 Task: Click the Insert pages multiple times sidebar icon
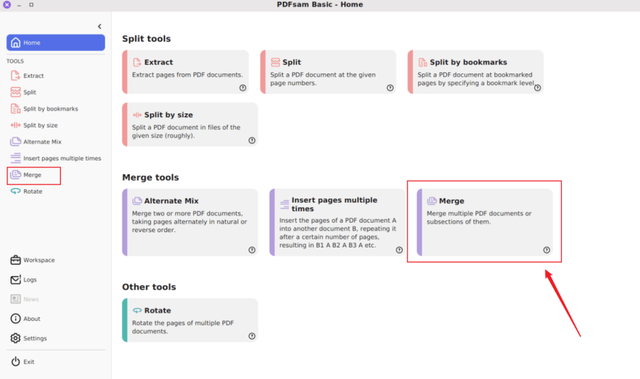tap(16, 158)
